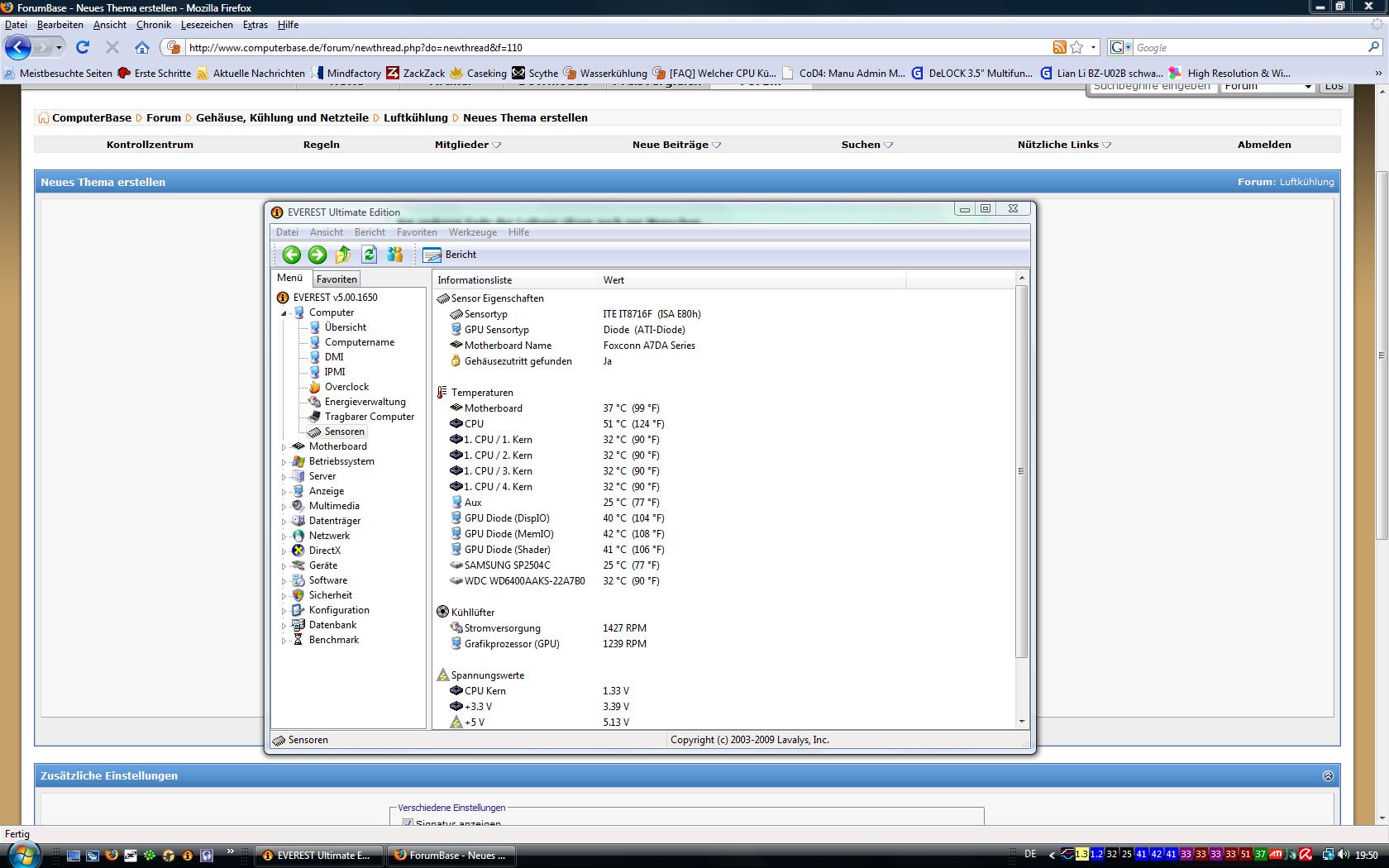Viewport: 1389px width, 868px height.
Task: Click the RSS feed icon in address bar
Action: 1059,47
